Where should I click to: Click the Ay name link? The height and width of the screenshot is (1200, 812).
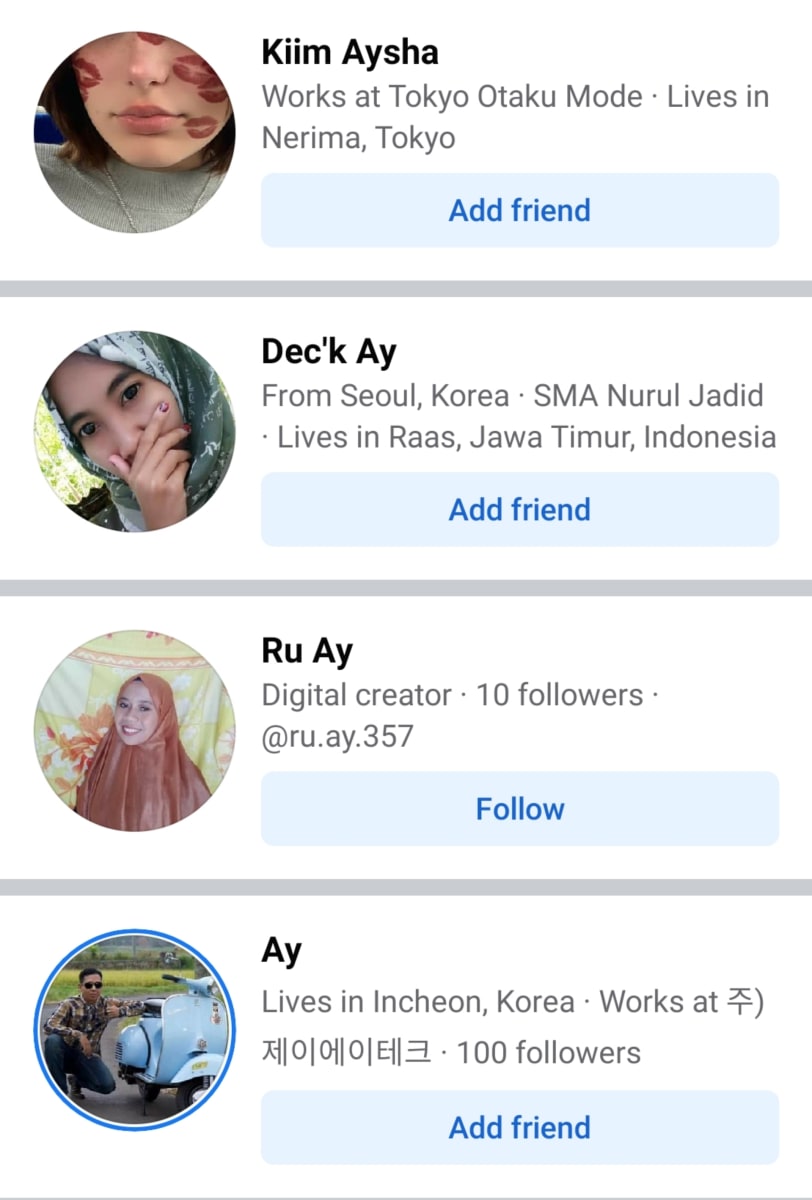pyautogui.click(x=282, y=952)
